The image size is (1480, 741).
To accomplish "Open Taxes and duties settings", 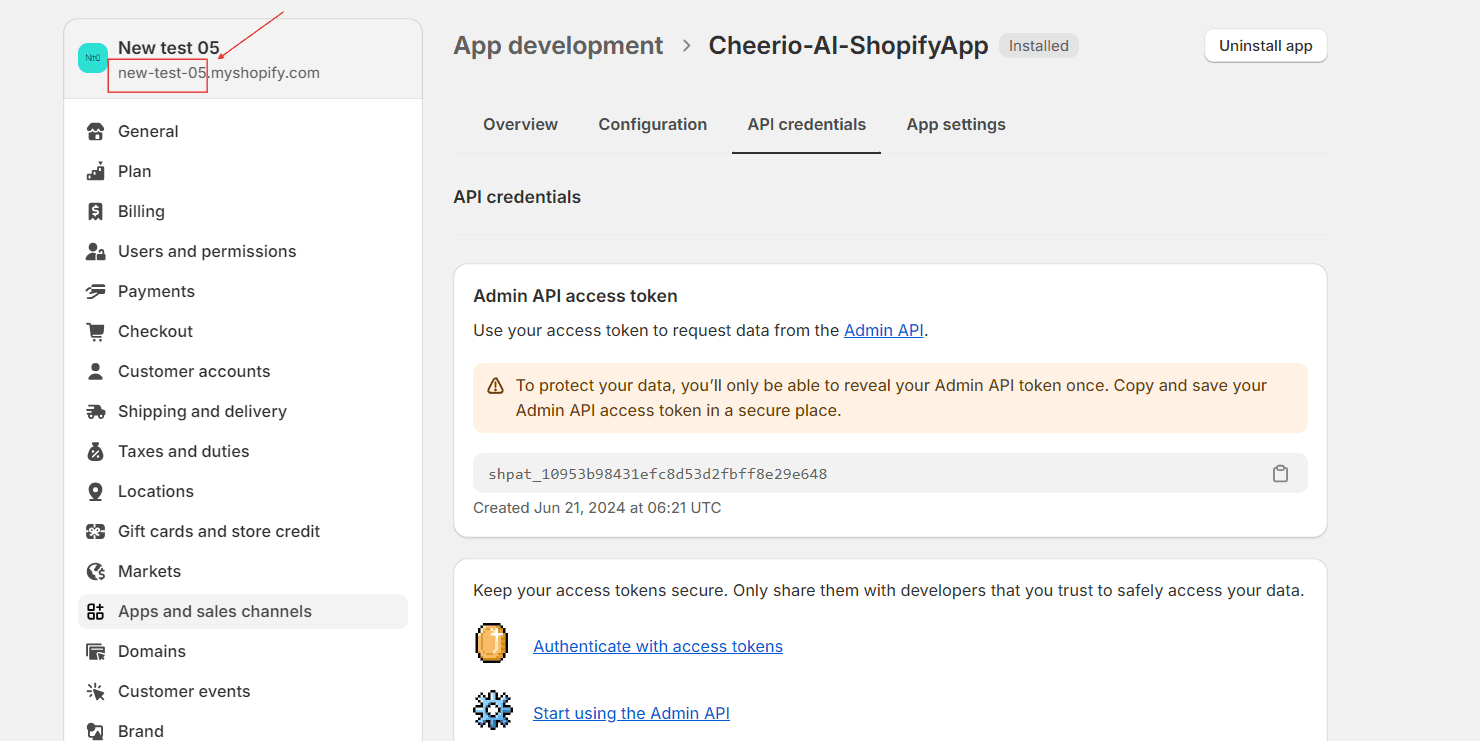I will point(243,451).
